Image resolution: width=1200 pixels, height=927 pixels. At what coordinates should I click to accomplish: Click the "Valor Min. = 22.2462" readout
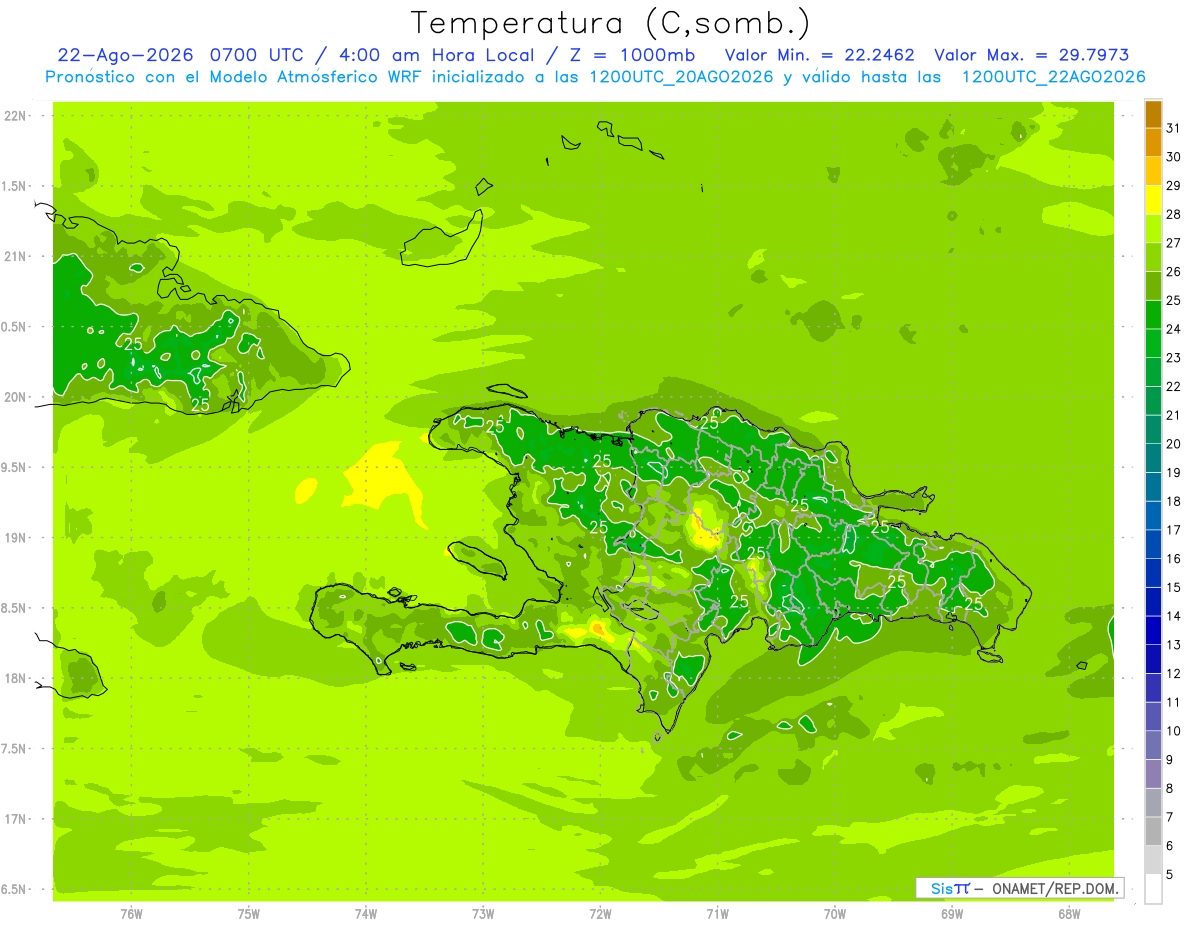point(819,55)
